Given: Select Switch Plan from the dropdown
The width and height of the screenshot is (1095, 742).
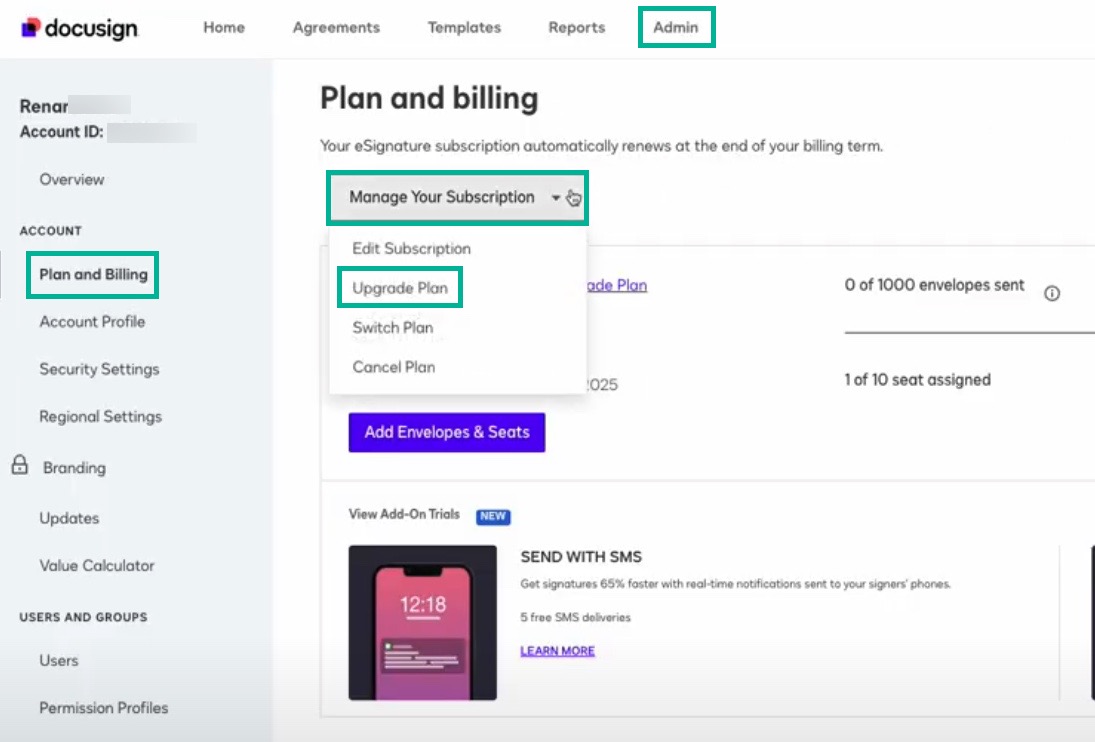Looking at the screenshot, I should (391, 328).
